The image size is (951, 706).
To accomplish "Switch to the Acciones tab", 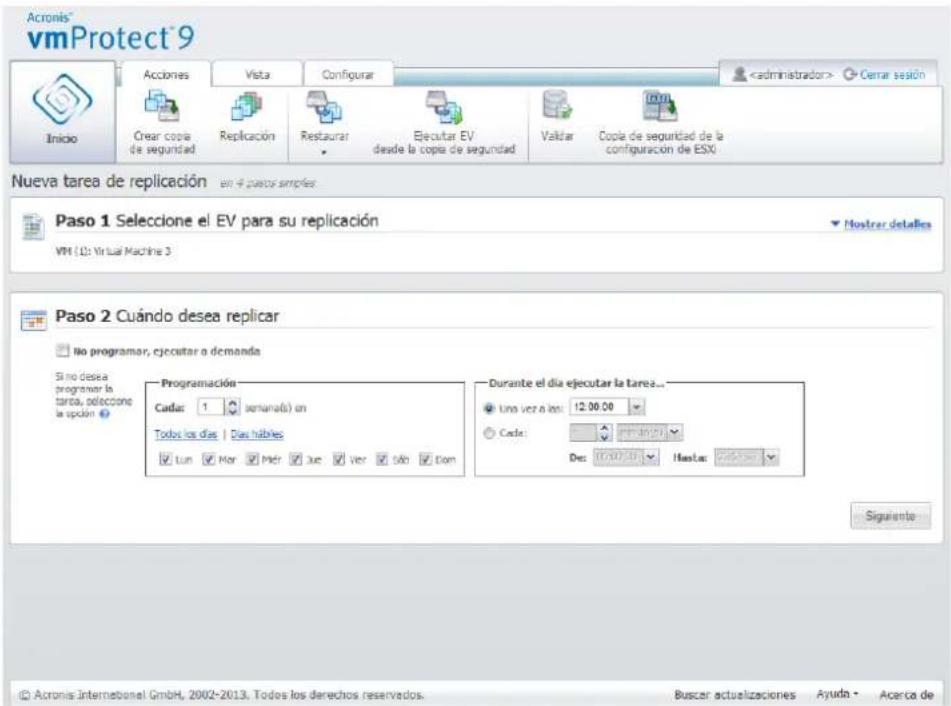I will coord(166,75).
